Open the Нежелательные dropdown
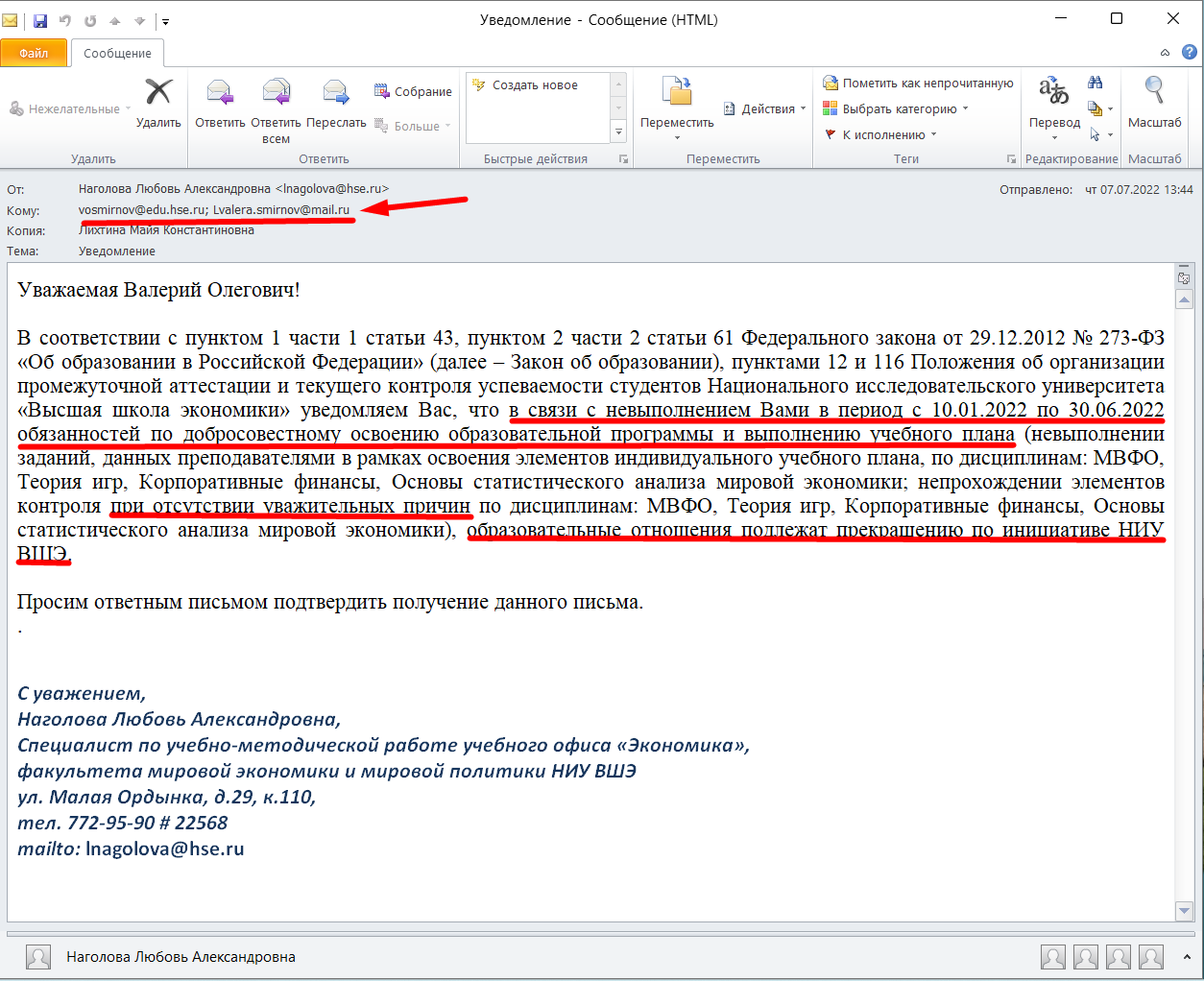1204x981 pixels. pyautogui.click(x=69, y=108)
